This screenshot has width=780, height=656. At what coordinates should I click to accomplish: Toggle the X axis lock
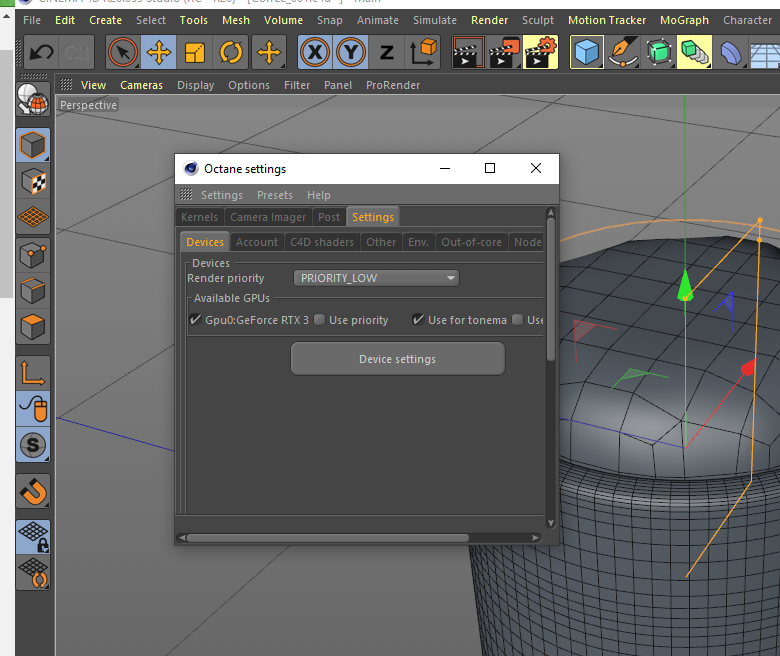tap(315, 52)
